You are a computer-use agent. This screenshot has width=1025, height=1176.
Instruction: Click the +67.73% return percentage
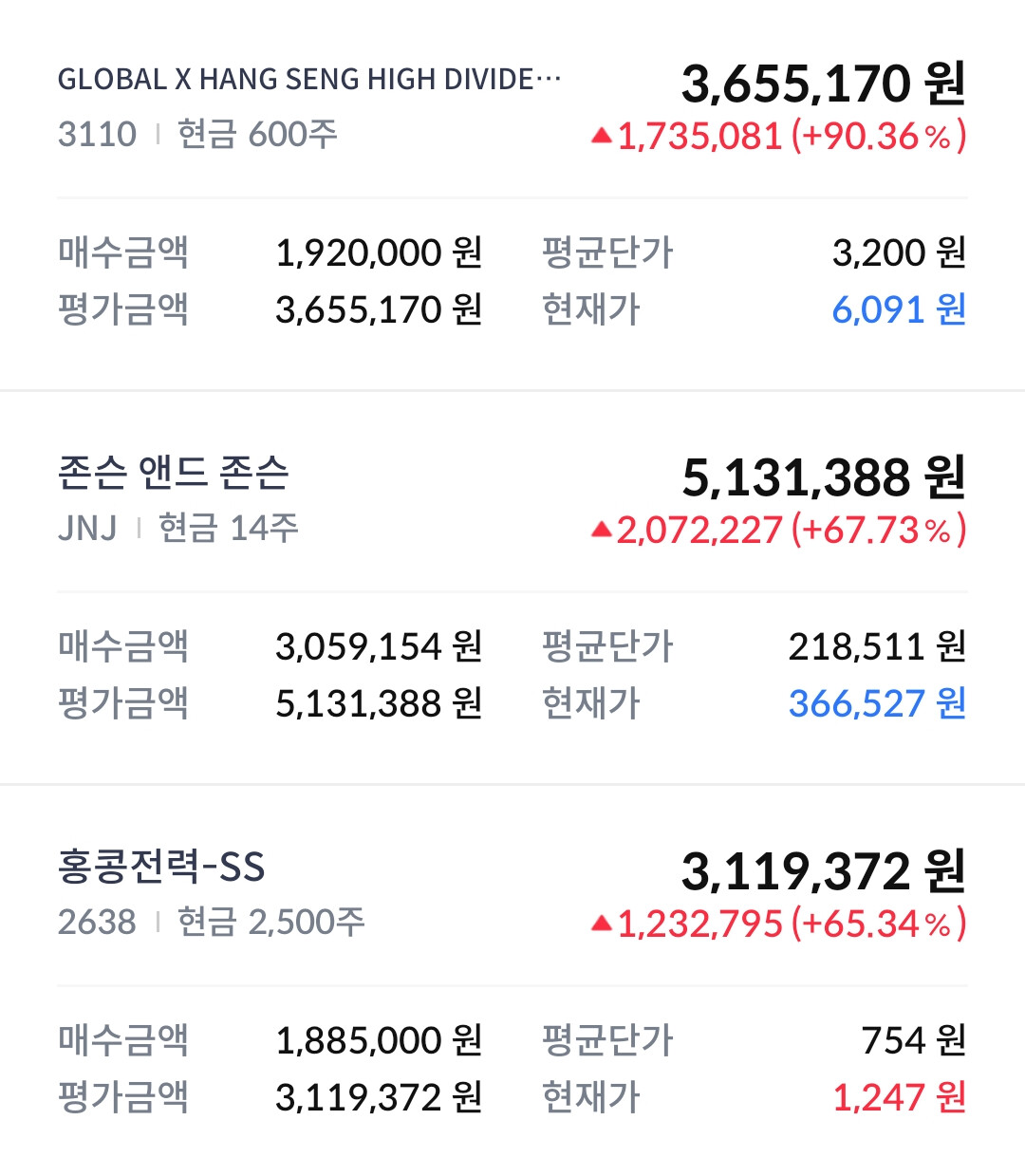pyautogui.click(x=879, y=531)
